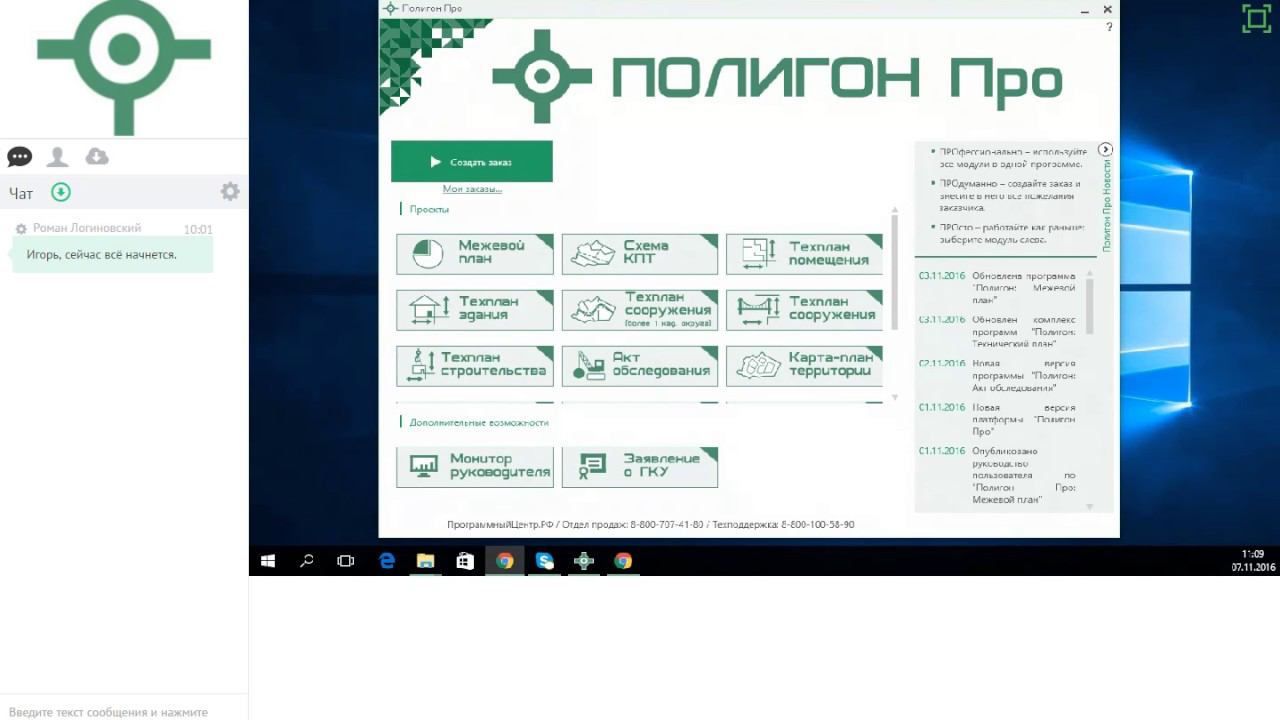Click the projects list scroll-down arrow
This screenshot has width=1280, height=720.
click(x=893, y=398)
